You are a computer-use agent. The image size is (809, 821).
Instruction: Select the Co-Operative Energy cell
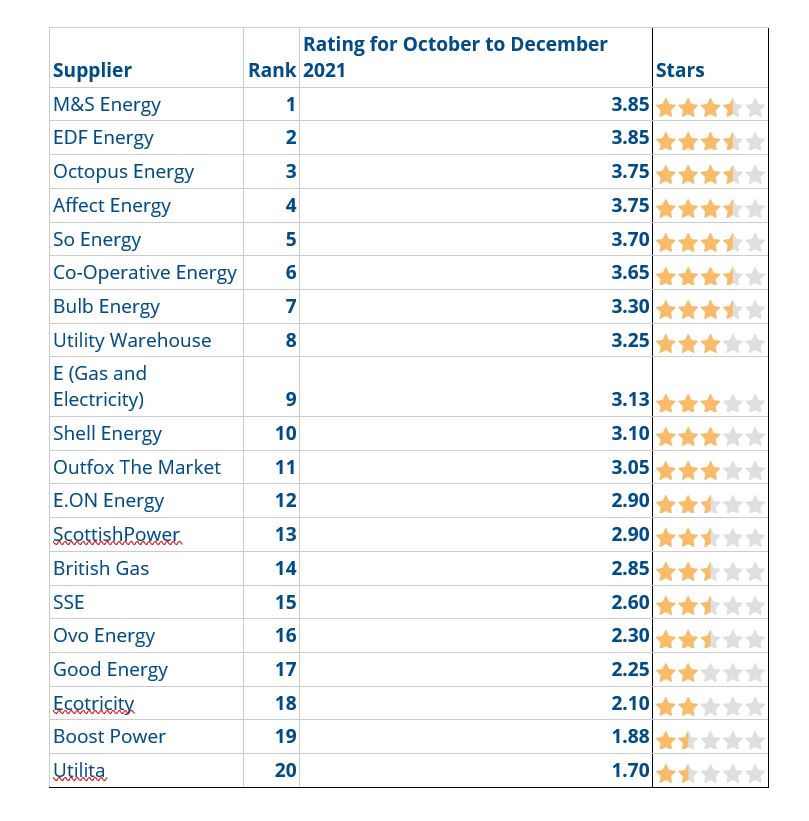tap(144, 272)
